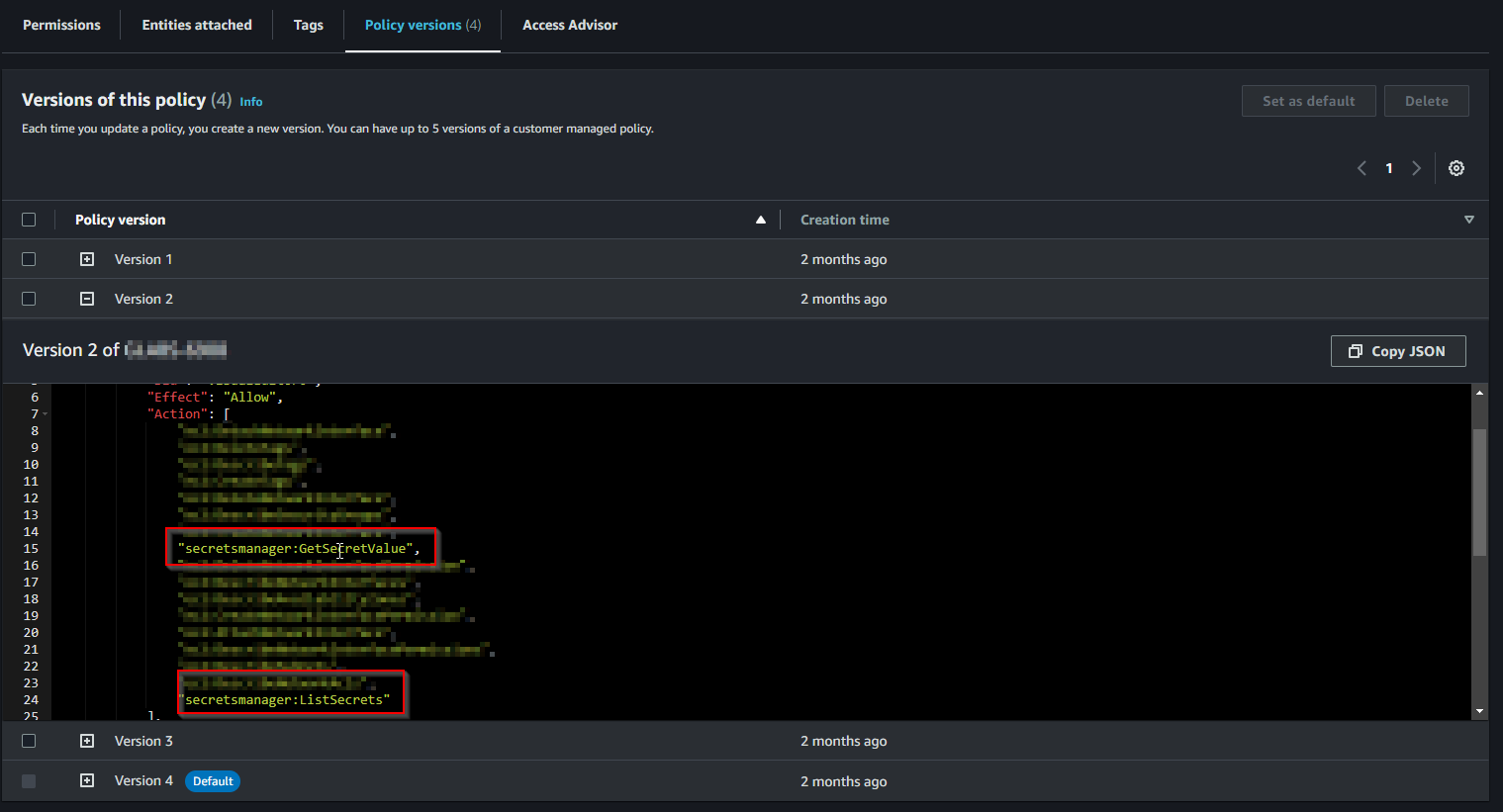Open the Entities attached tab
This screenshot has width=1503, height=812.
pyautogui.click(x=197, y=25)
